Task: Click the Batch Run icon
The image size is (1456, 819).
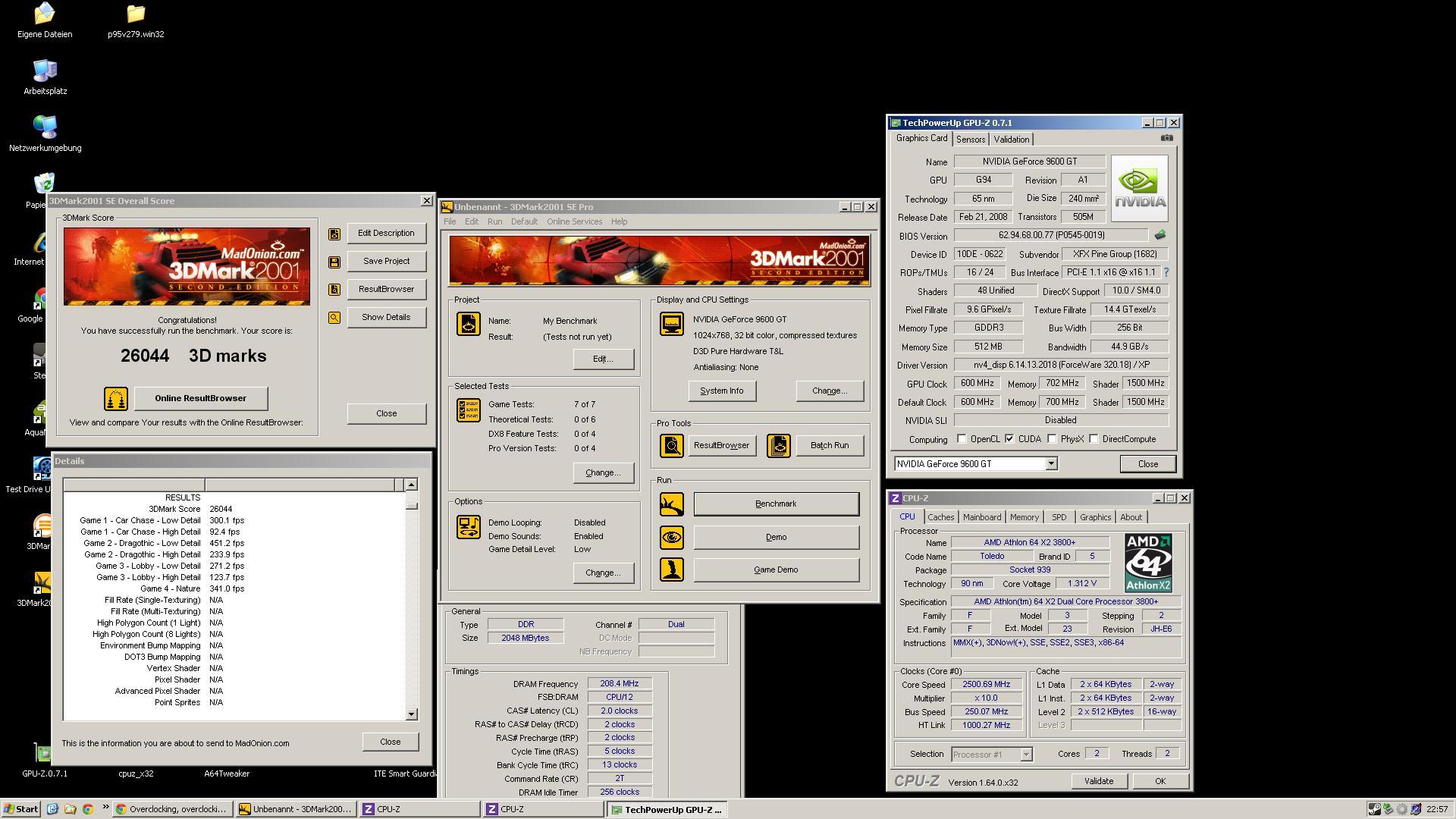Action: pyautogui.click(x=779, y=446)
